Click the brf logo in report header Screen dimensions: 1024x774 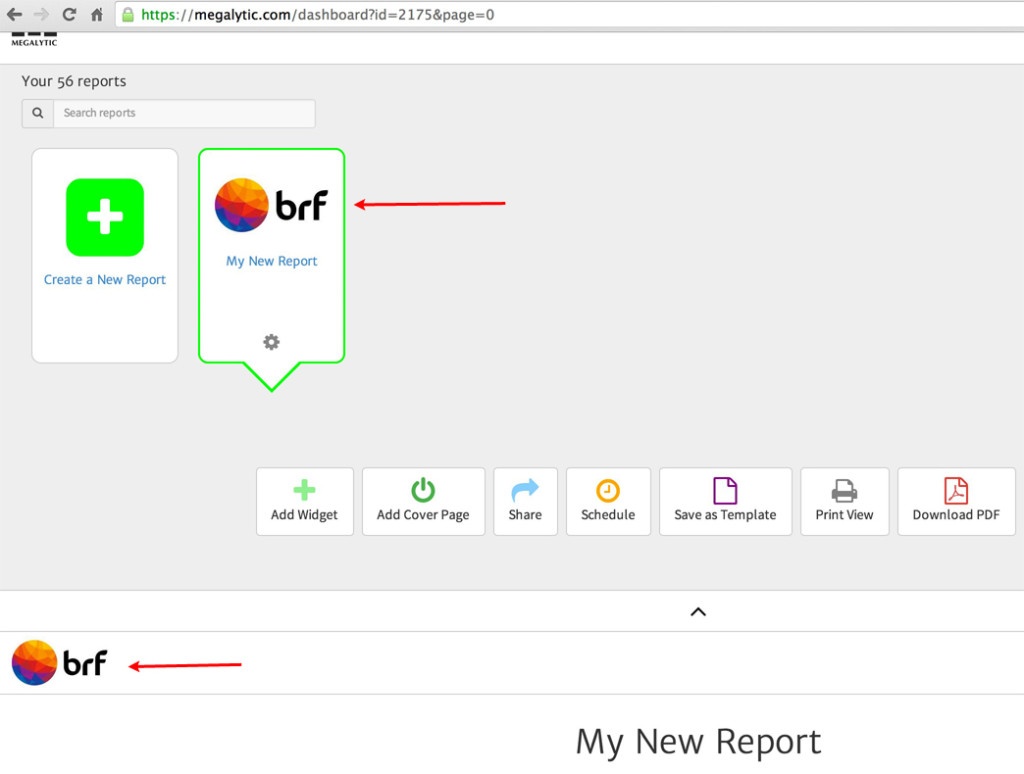60,663
